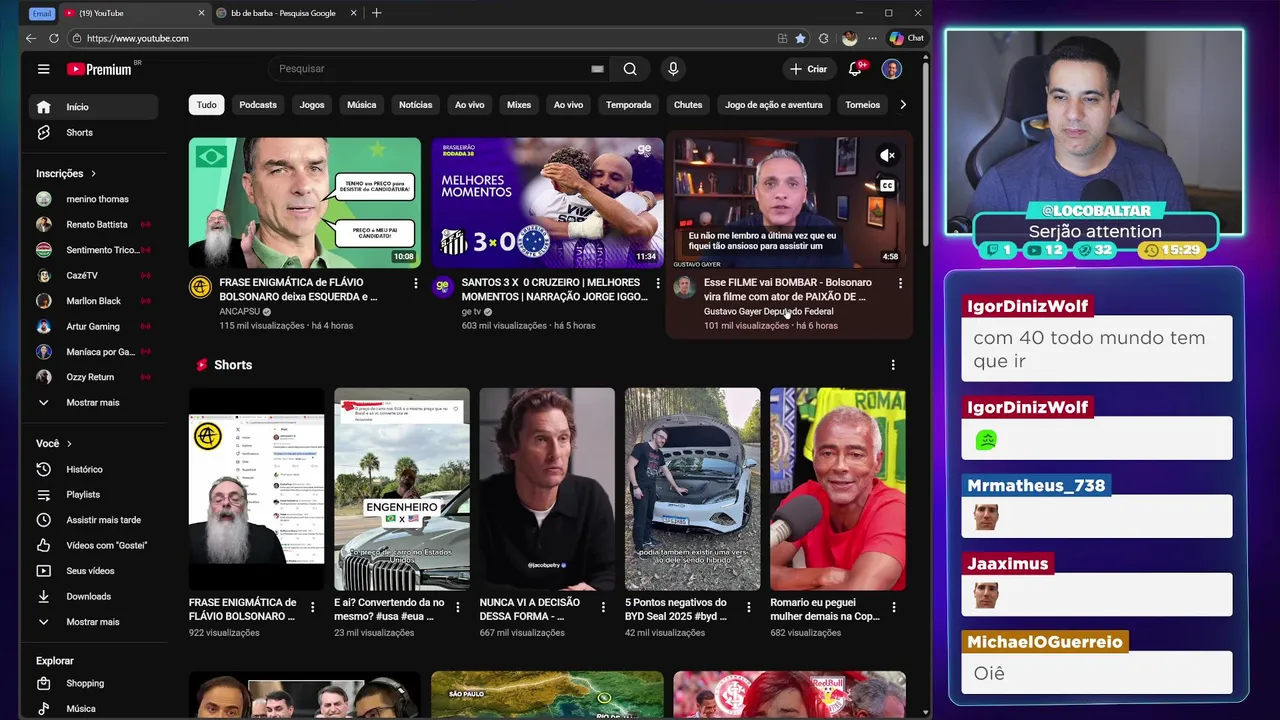The height and width of the screenshot is (720, 1280).
Task: Open the notifications bell
Action: click(x=856, y=69)
